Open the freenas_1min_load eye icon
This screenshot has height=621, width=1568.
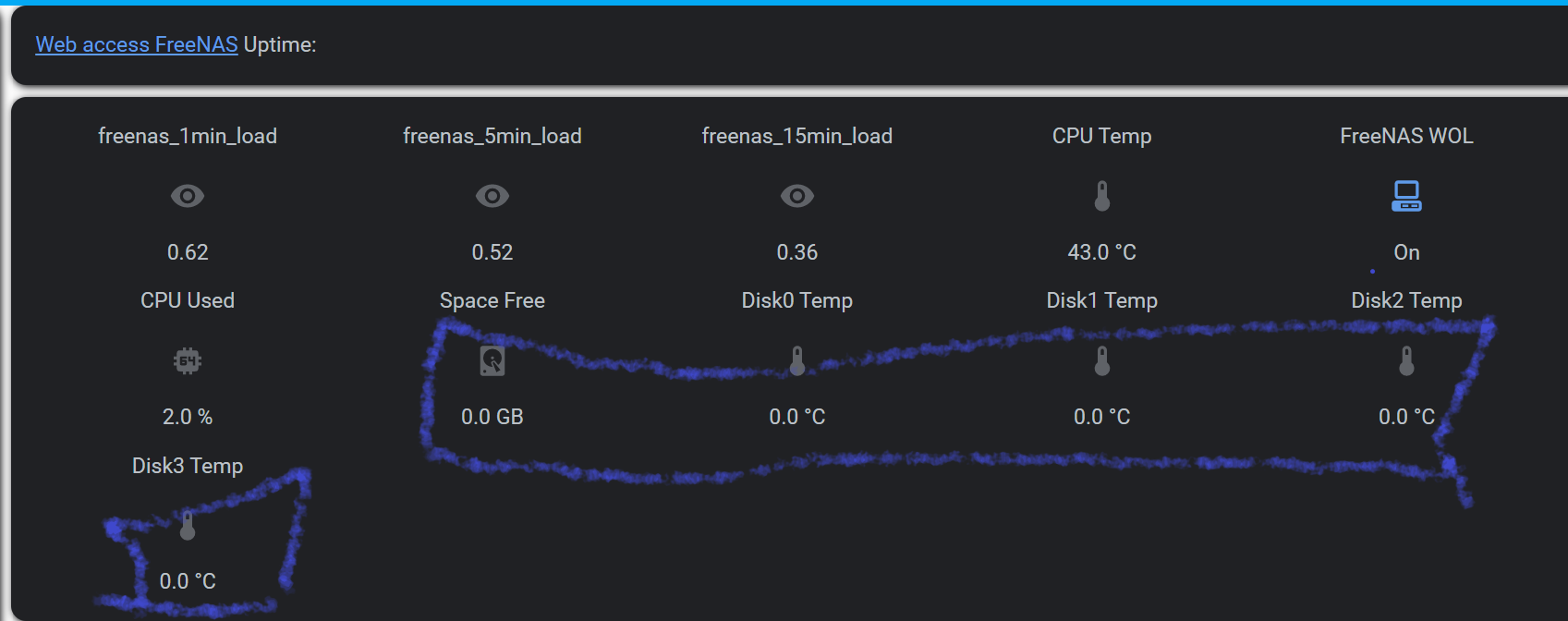188,196
